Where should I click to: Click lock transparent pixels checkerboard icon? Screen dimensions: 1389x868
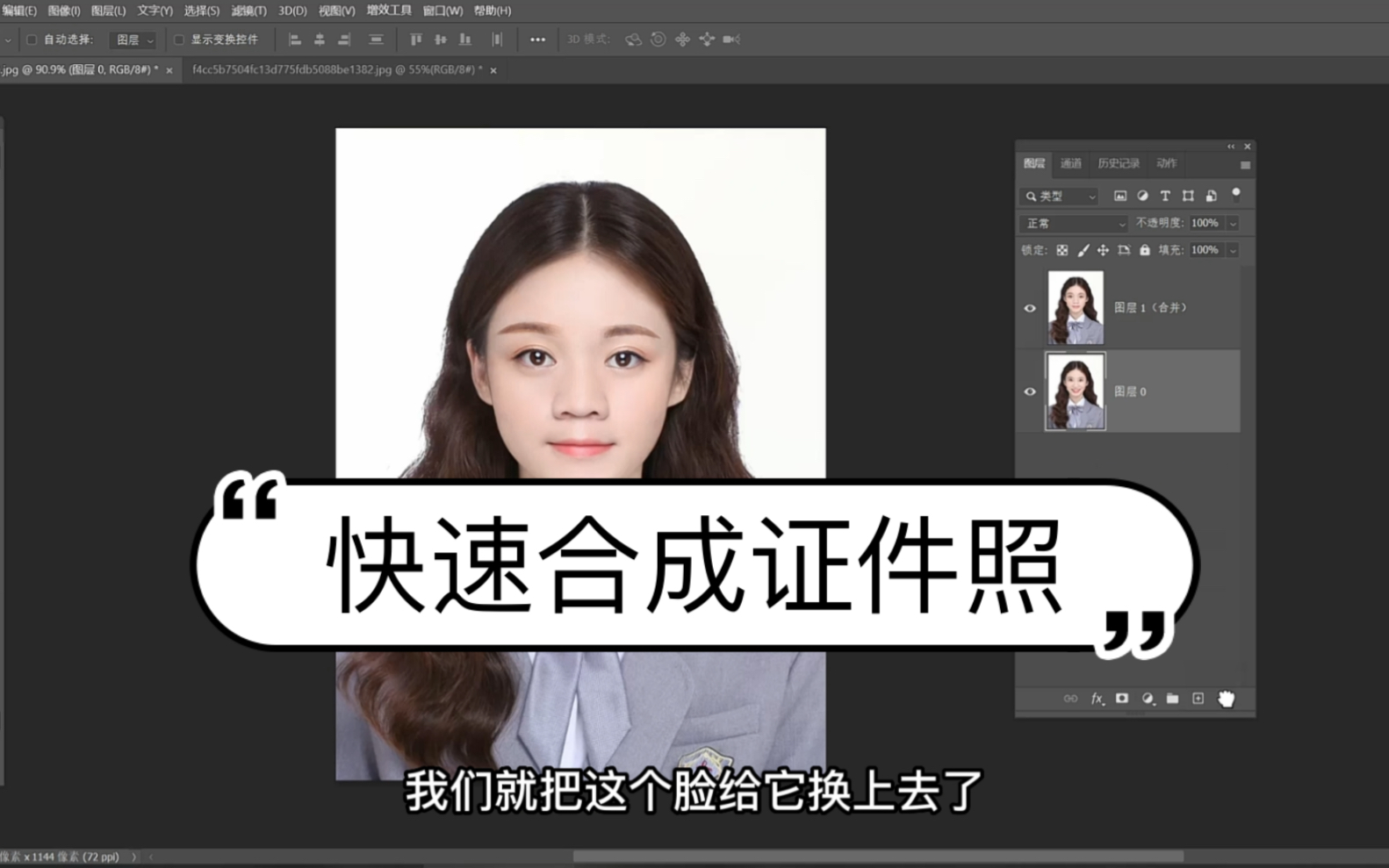[1062, 250]
